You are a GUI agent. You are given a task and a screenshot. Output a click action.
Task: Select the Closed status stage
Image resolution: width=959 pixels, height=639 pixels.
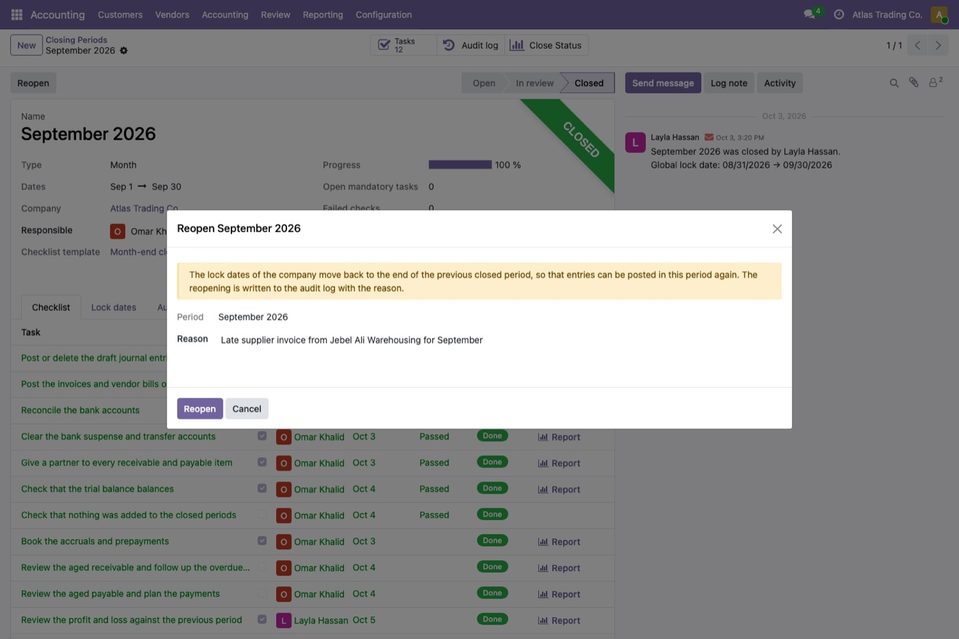588,83
